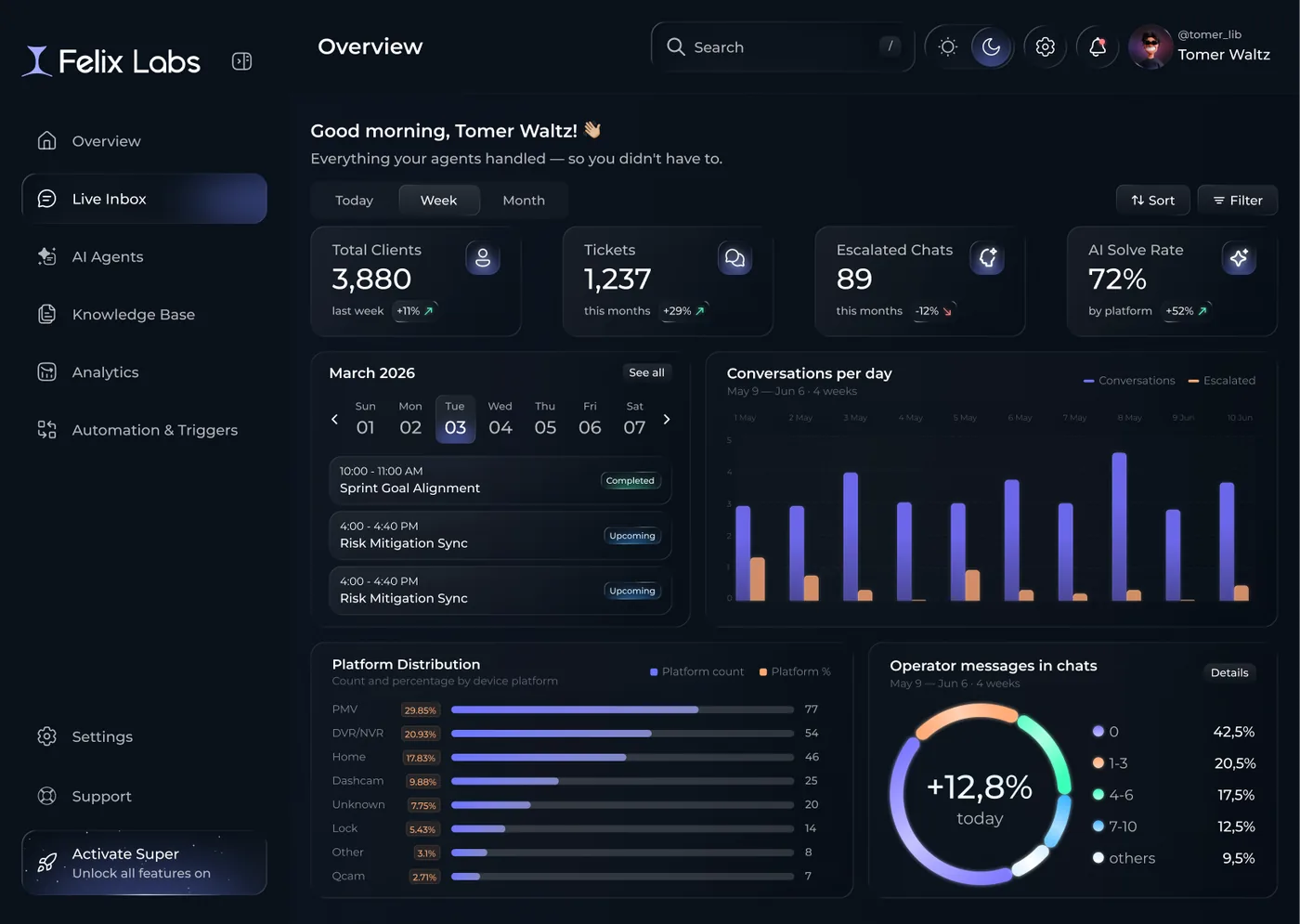
Task: Click the Tickets chat bubbles icon
Action: [x=734, y=258]
